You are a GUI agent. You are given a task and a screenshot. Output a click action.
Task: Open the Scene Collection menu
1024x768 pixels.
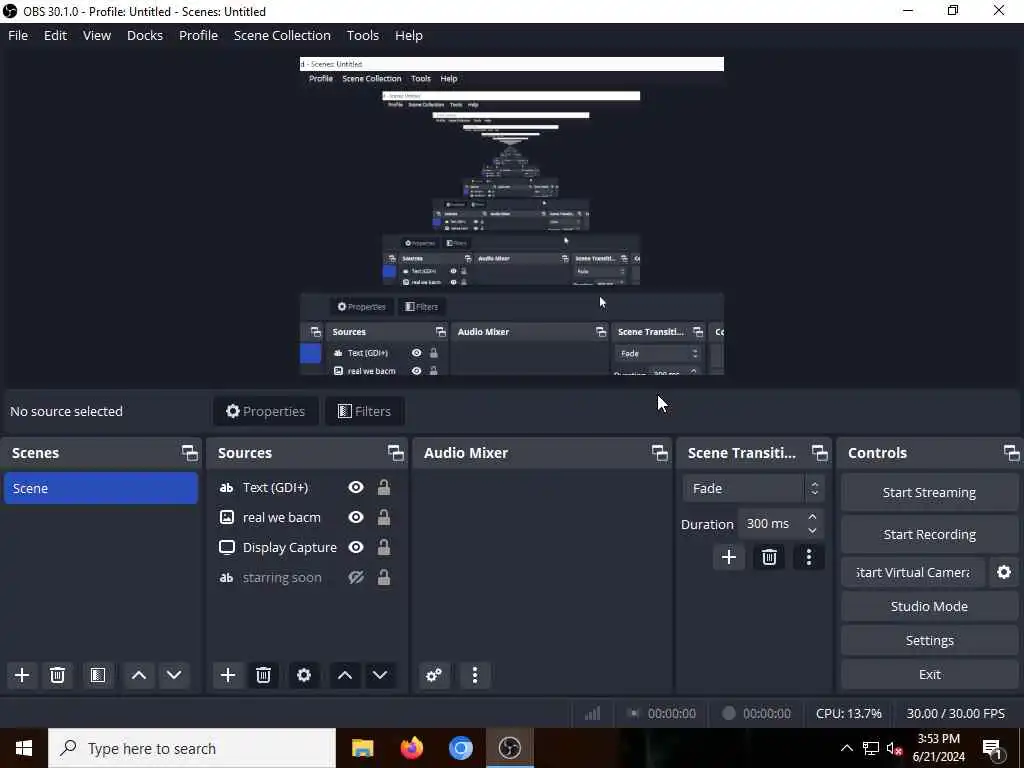coord(282,35)
